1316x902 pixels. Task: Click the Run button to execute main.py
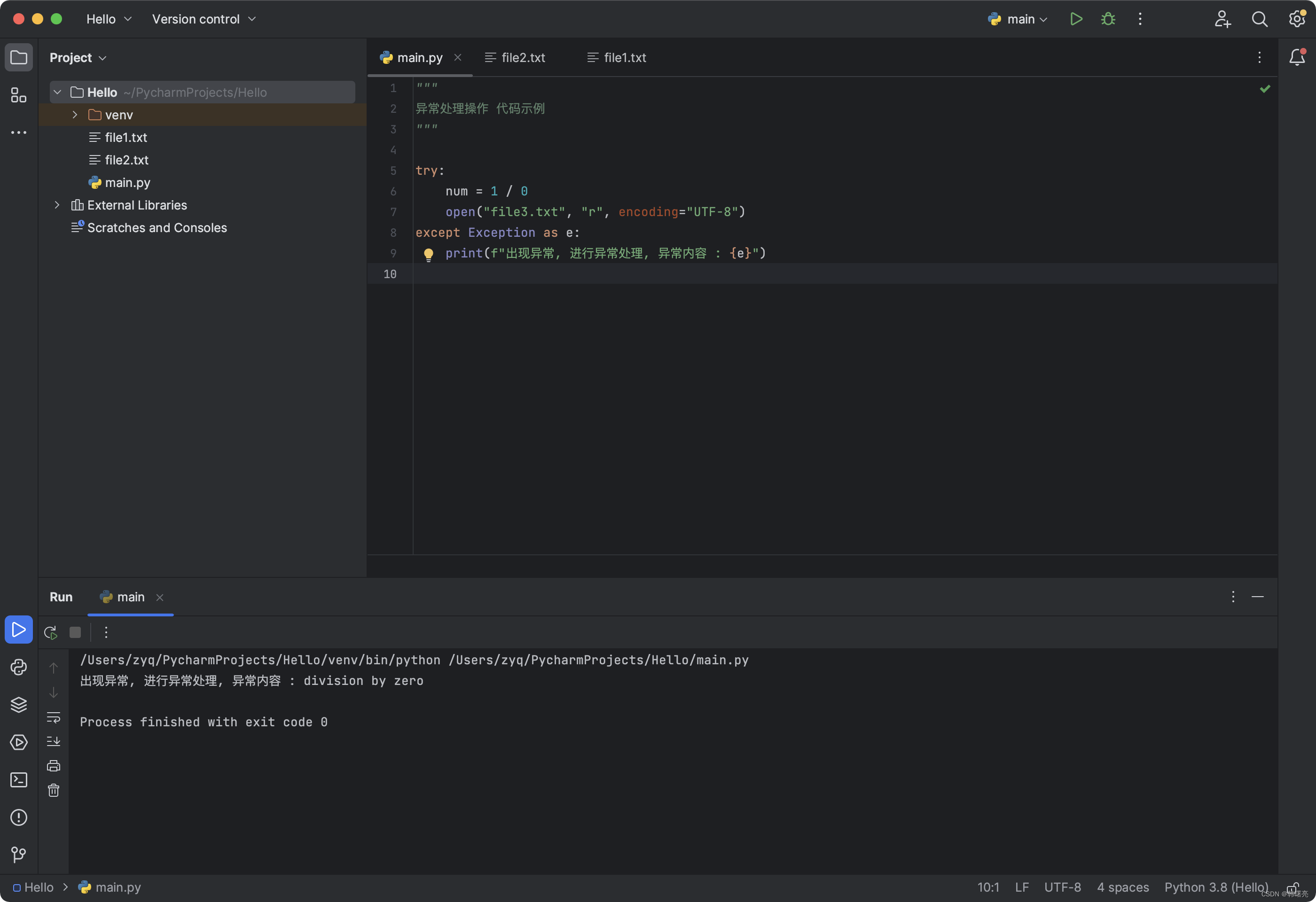[1075, 18]
